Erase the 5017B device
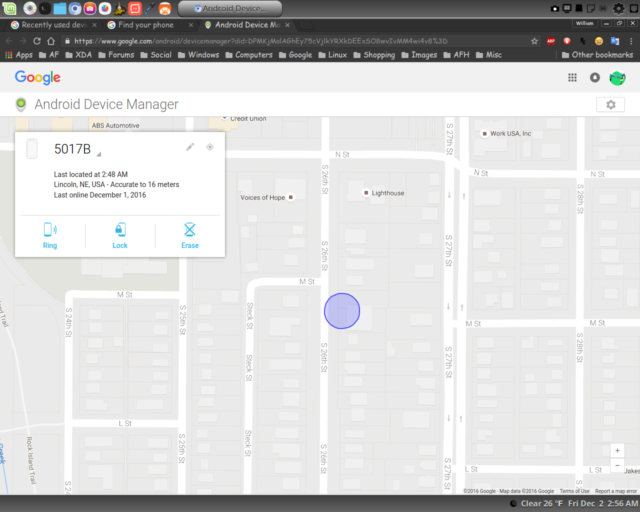This screenshot has height=512, width=640. 190,236
